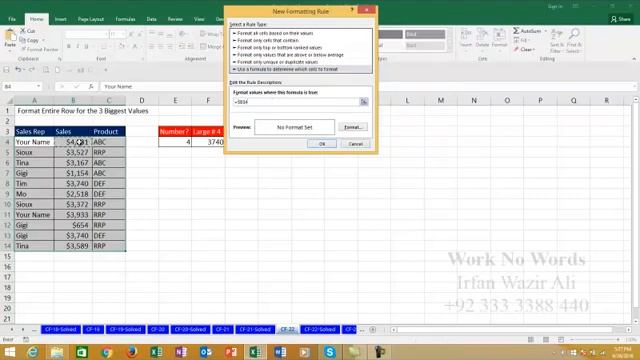Add a new sheet with plus icon

tap(373, 329)
